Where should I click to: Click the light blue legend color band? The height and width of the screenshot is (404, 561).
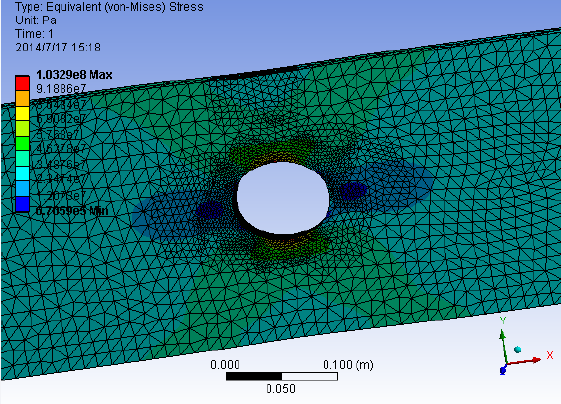(22, 189)
